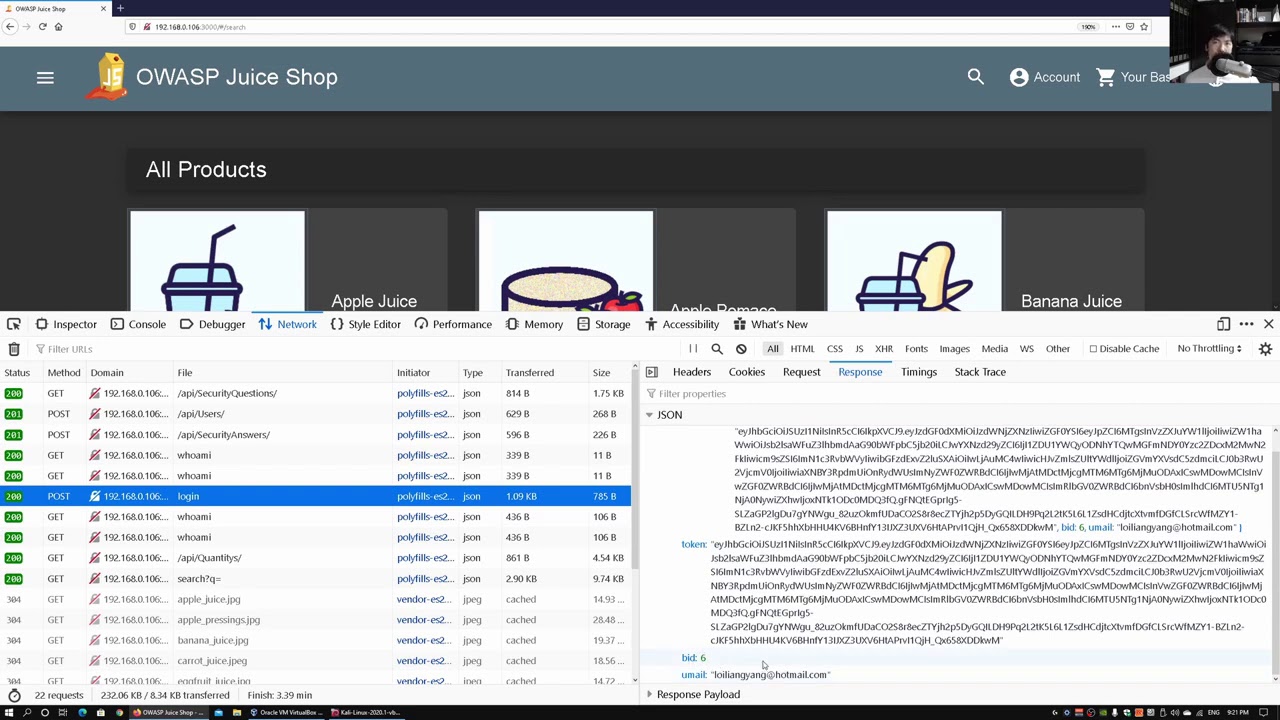The image size is (1280, 720).
Task: Click the Filter properties field
Action: [958, 394]
